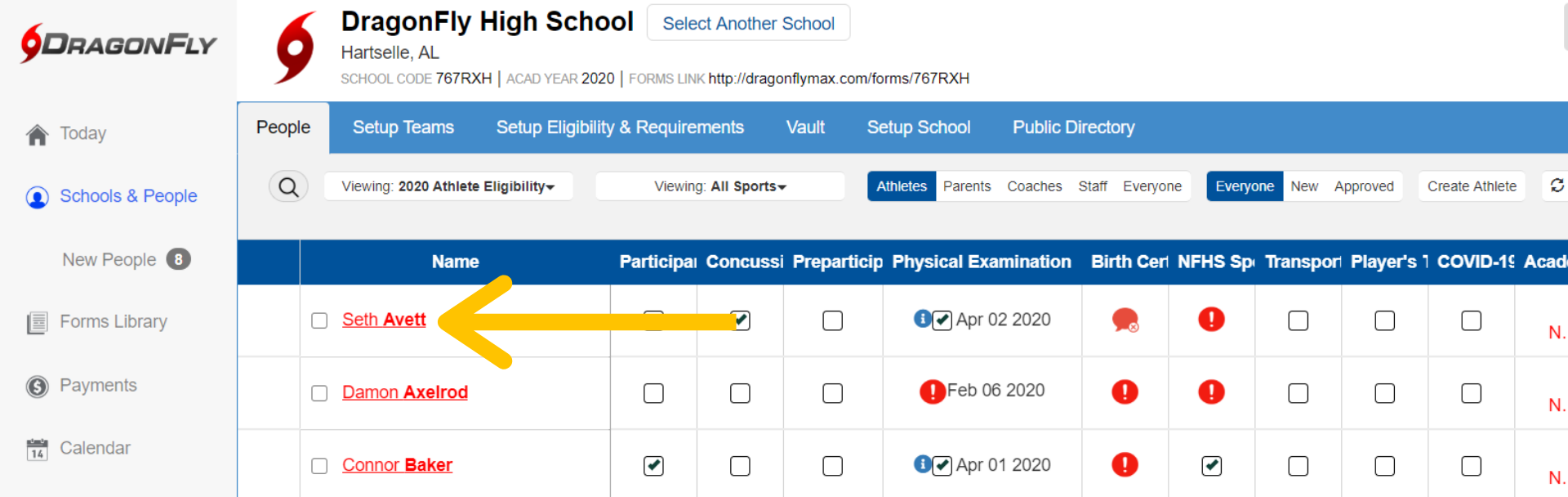Click the Payments dollar coin icon
1568x497 pixels.
coord(37,386)
